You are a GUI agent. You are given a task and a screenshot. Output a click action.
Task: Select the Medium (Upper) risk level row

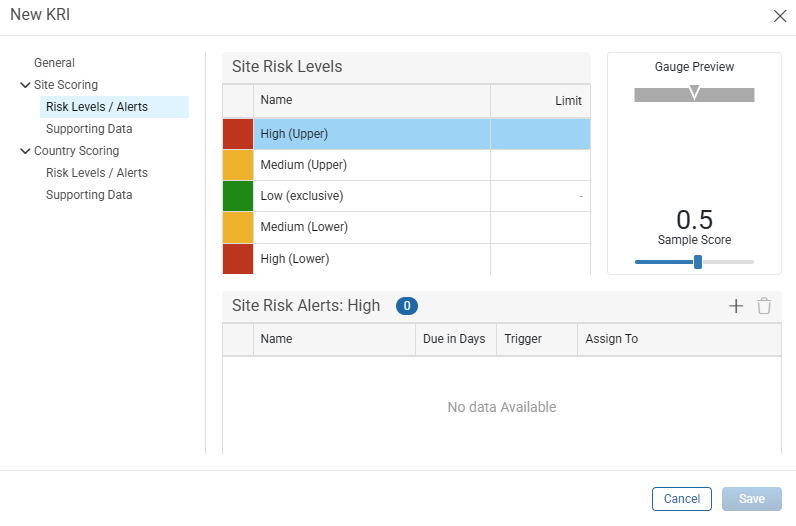coord(407,165)
